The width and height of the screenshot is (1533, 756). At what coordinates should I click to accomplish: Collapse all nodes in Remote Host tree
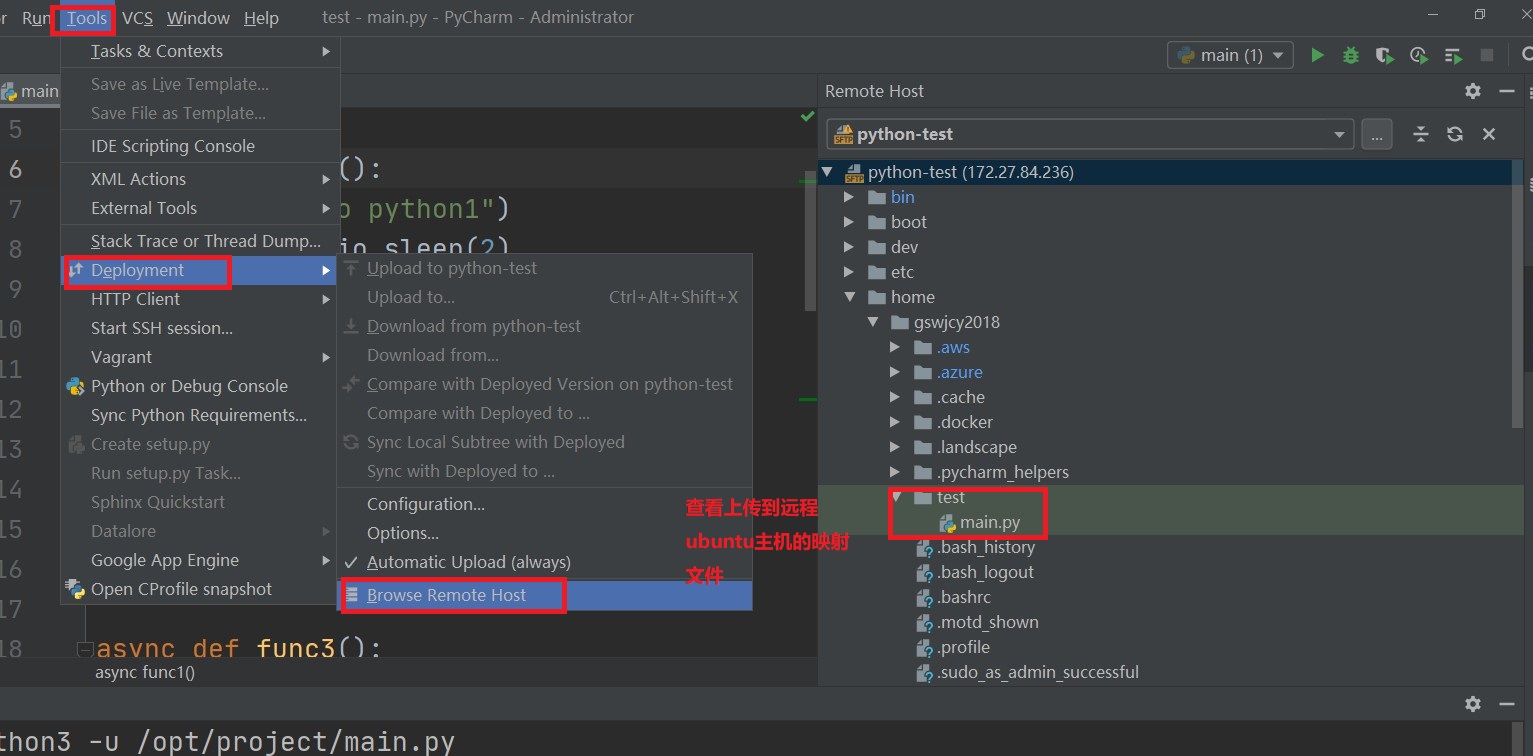pyautogui.click(x=1421, y=134)
